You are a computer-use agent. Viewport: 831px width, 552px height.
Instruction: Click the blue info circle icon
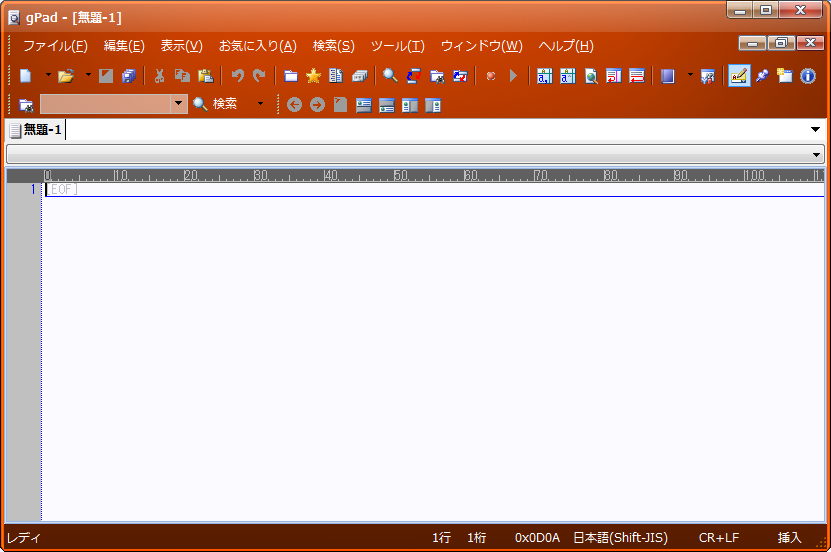(808, 76)
